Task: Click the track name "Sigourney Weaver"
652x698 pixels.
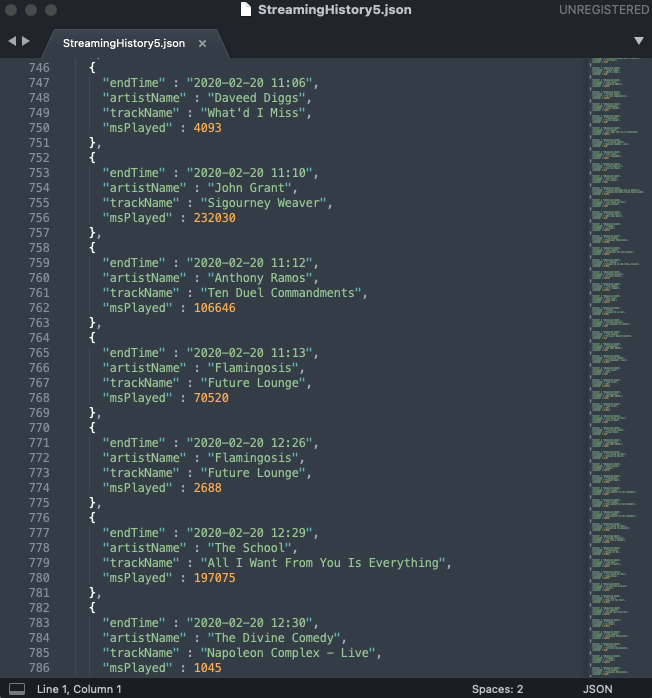Action: tap(264, 203)
